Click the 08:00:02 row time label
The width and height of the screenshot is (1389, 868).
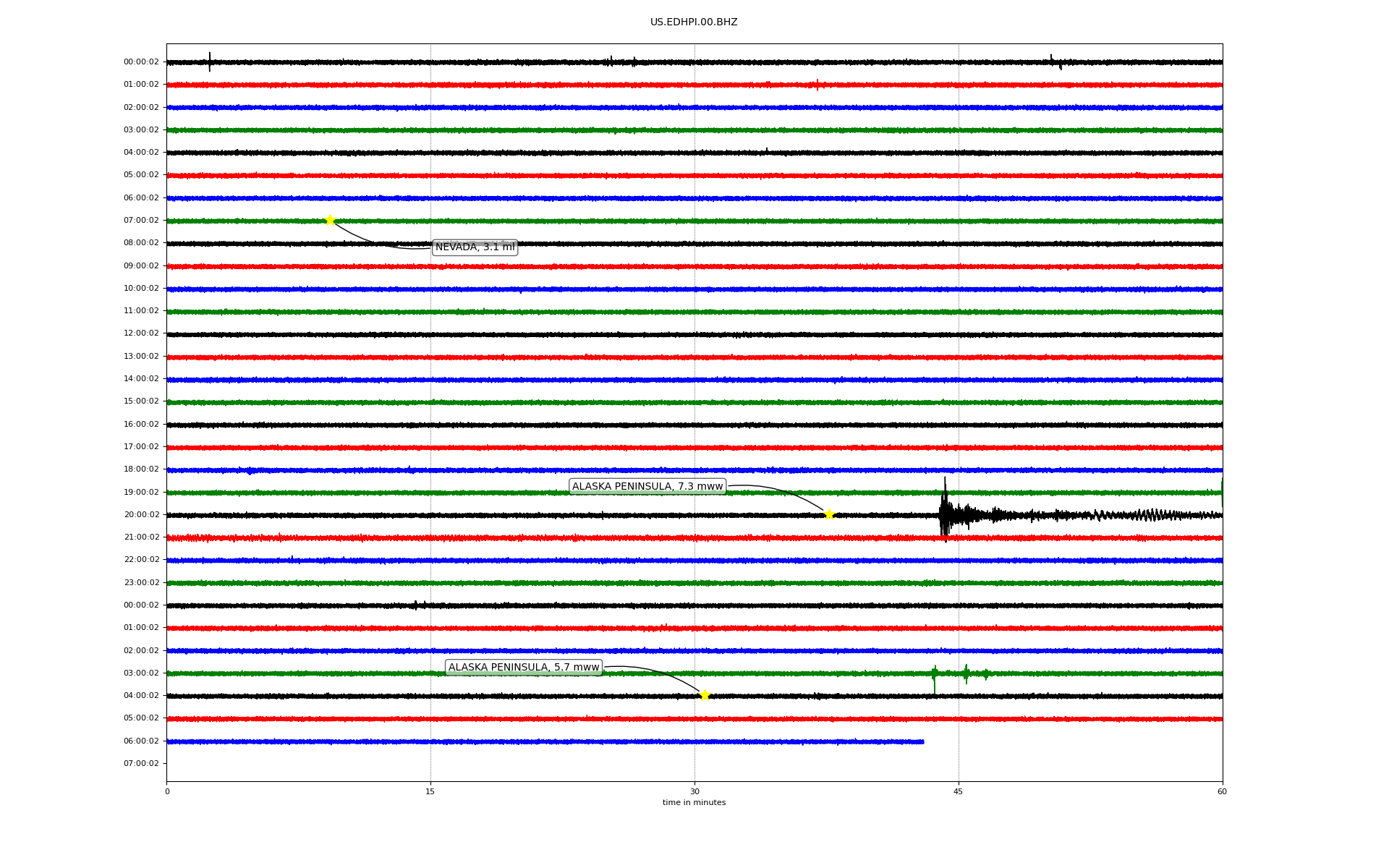pyautogui.click(x=141, y=243)
